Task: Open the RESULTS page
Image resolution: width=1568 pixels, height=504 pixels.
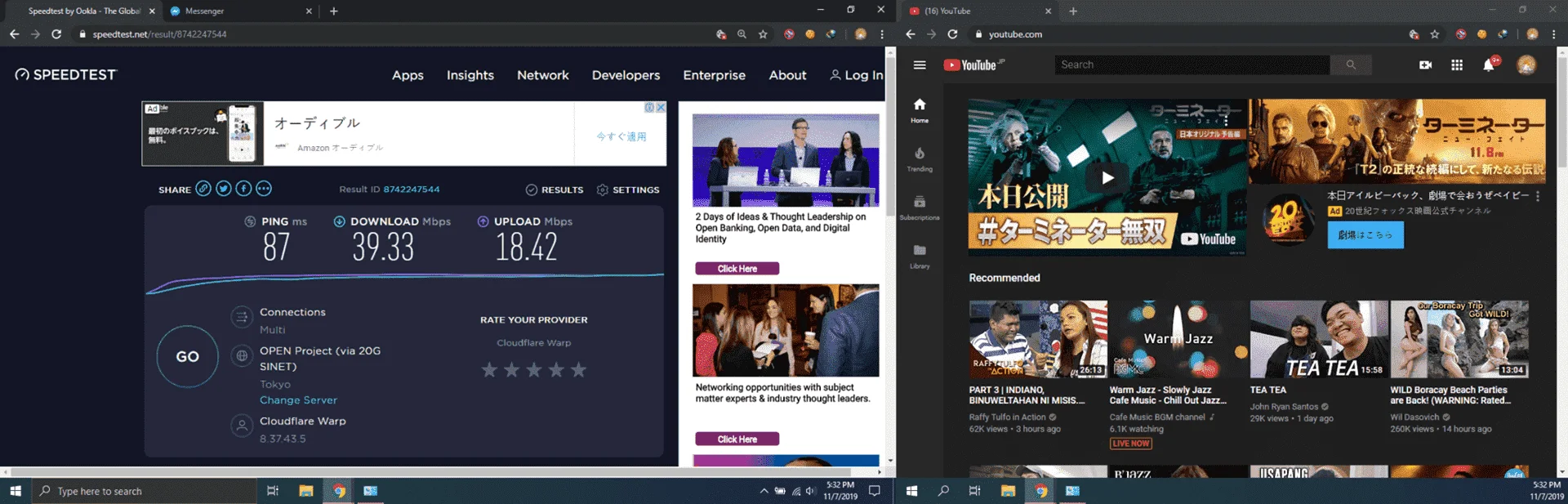Action: 555,190
